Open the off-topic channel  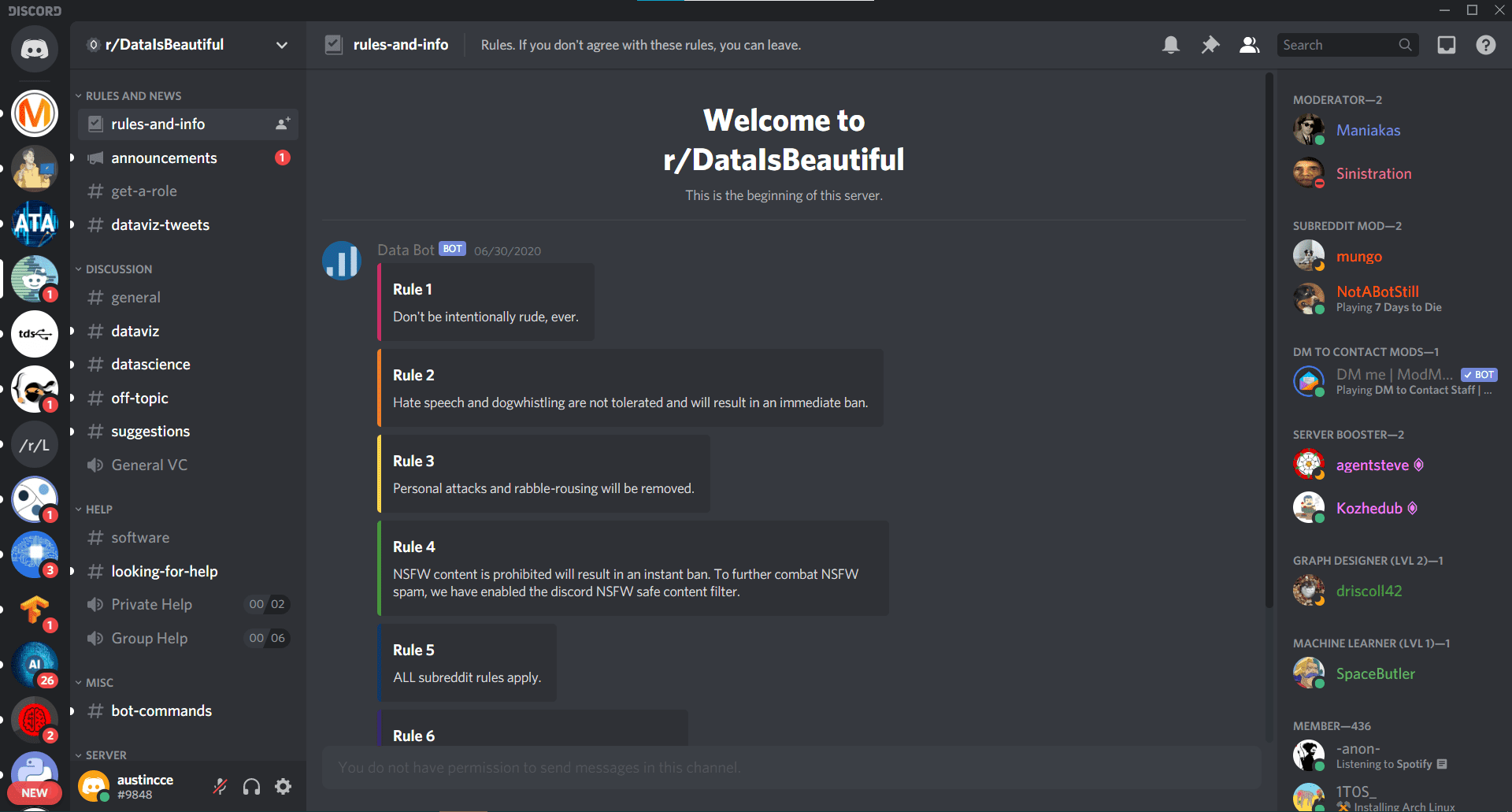tap(188, 398)
